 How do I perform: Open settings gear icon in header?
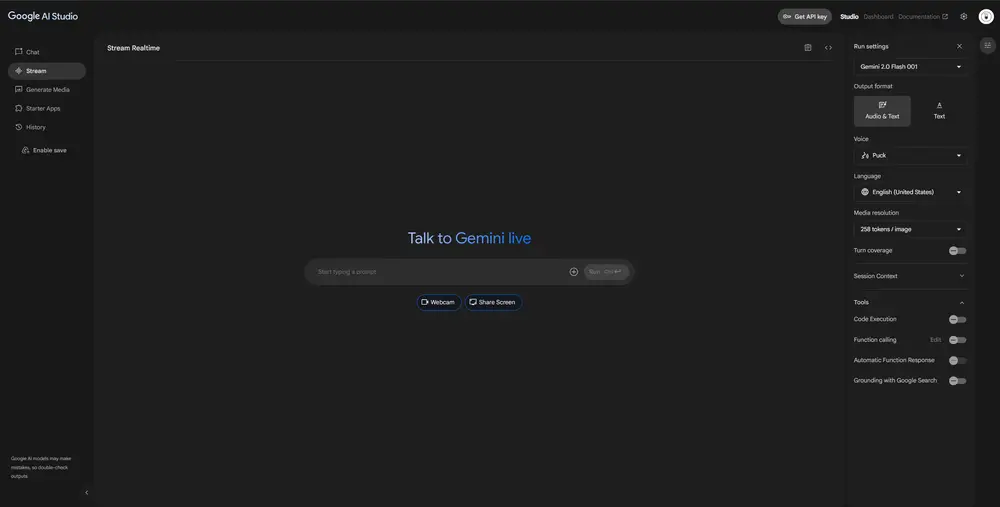coord(964,17)
